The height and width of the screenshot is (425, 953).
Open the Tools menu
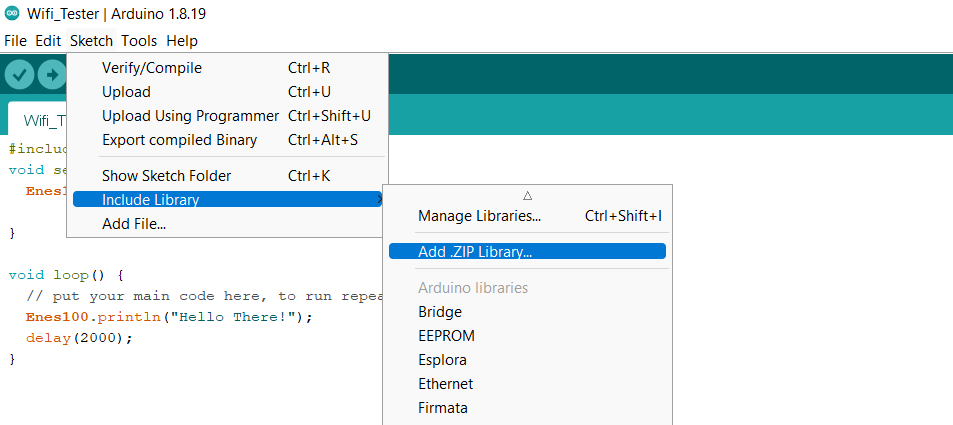pos(139,41)
